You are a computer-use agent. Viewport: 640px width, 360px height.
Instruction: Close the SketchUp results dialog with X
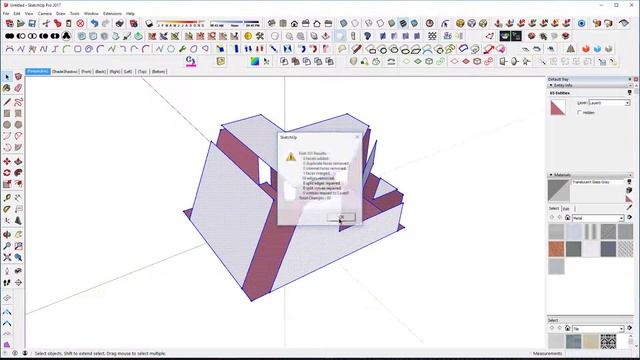pos(357,137)
